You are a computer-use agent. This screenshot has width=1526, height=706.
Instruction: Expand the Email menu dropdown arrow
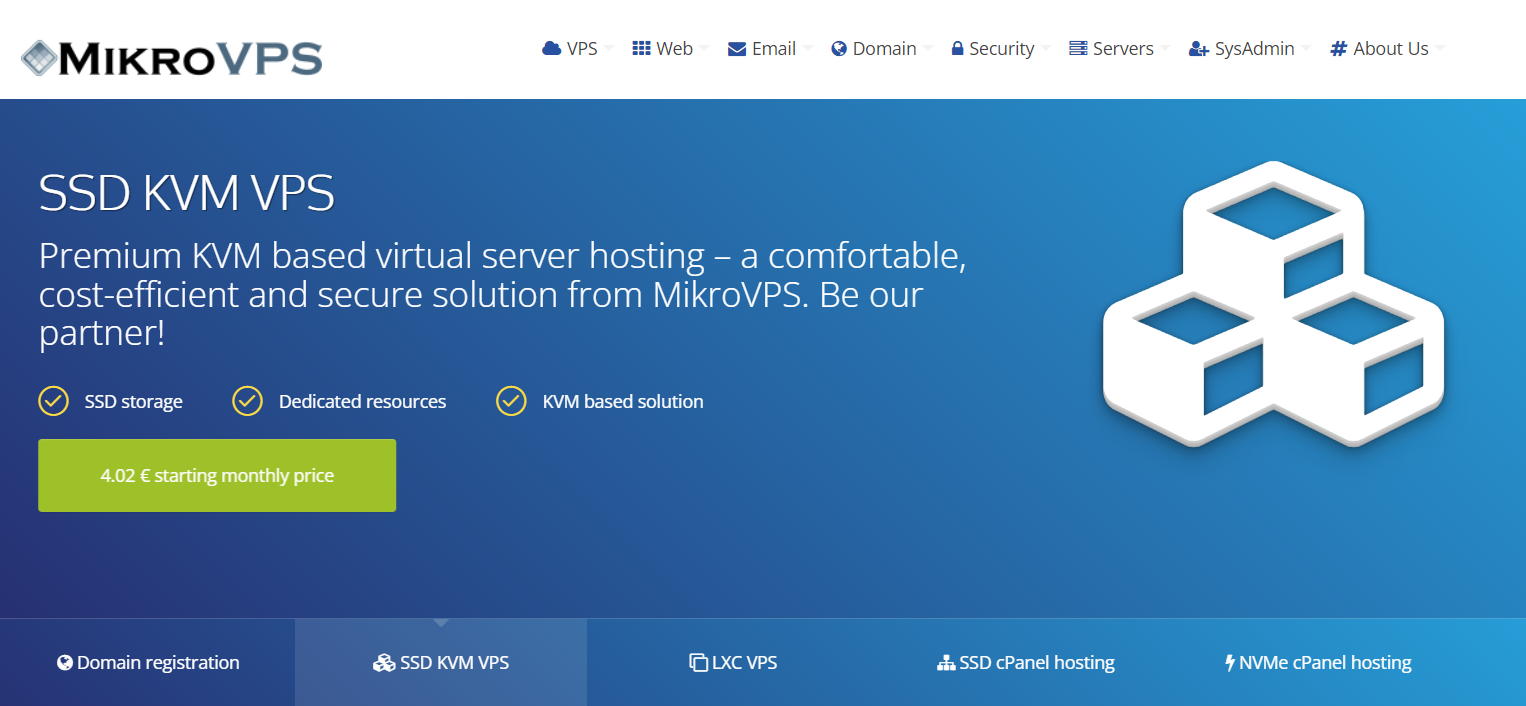point(808,48)
